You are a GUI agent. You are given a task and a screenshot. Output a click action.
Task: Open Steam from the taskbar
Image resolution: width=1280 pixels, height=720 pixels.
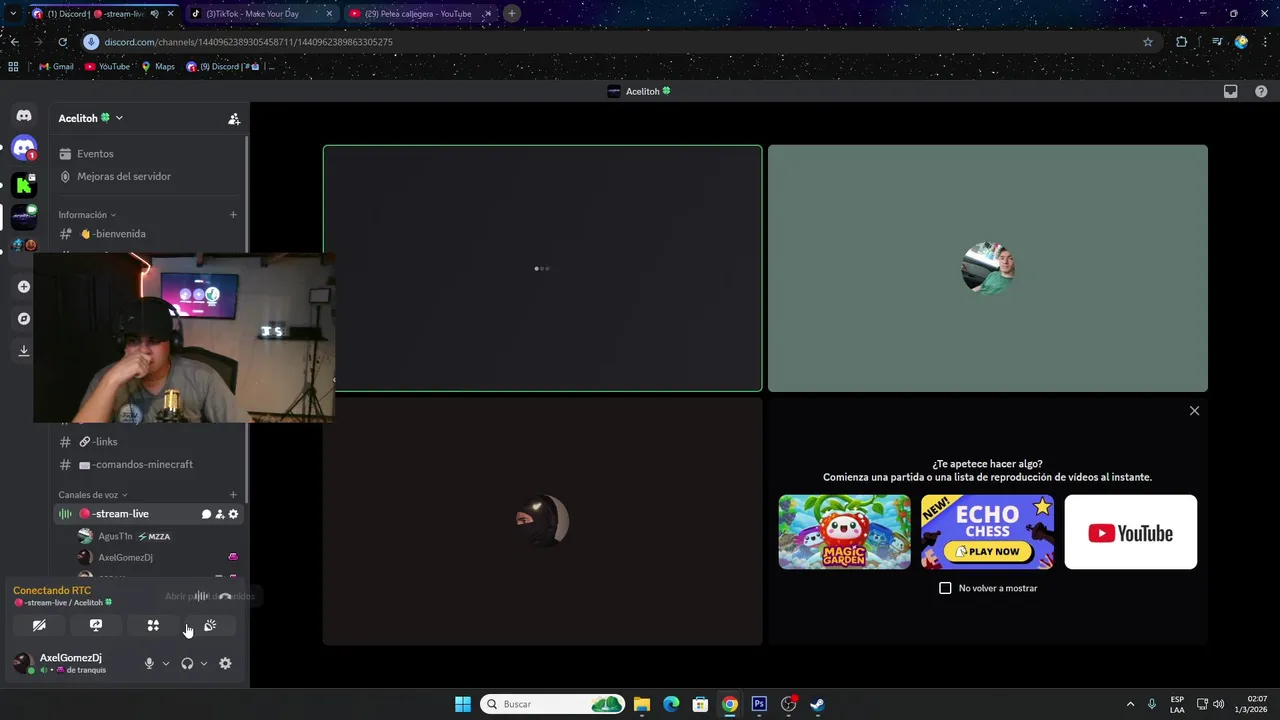tap(817, 704)
